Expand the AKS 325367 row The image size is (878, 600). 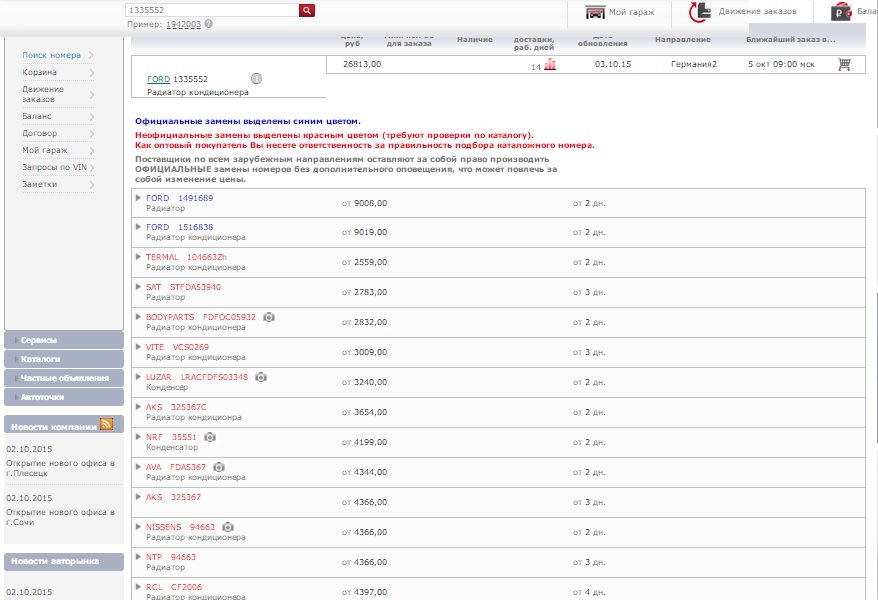[x=138, y=496]
